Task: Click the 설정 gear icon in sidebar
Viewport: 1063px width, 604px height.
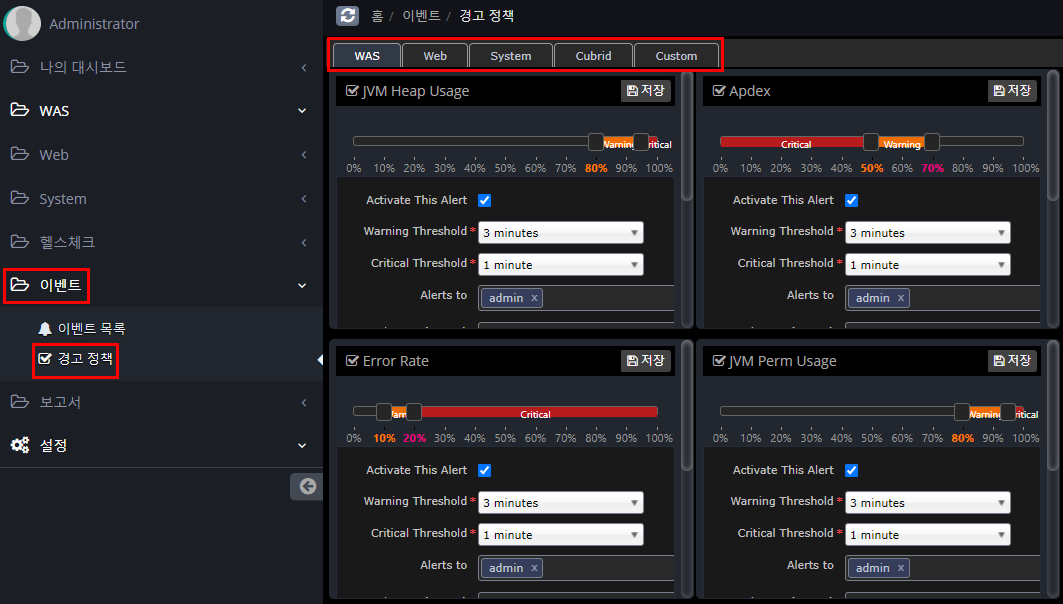Action: 19,445
